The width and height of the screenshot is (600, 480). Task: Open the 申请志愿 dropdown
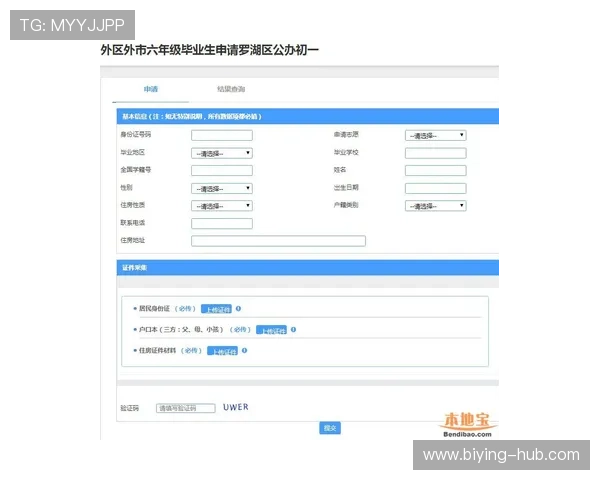pyautogui.click(x=435, y=135)
